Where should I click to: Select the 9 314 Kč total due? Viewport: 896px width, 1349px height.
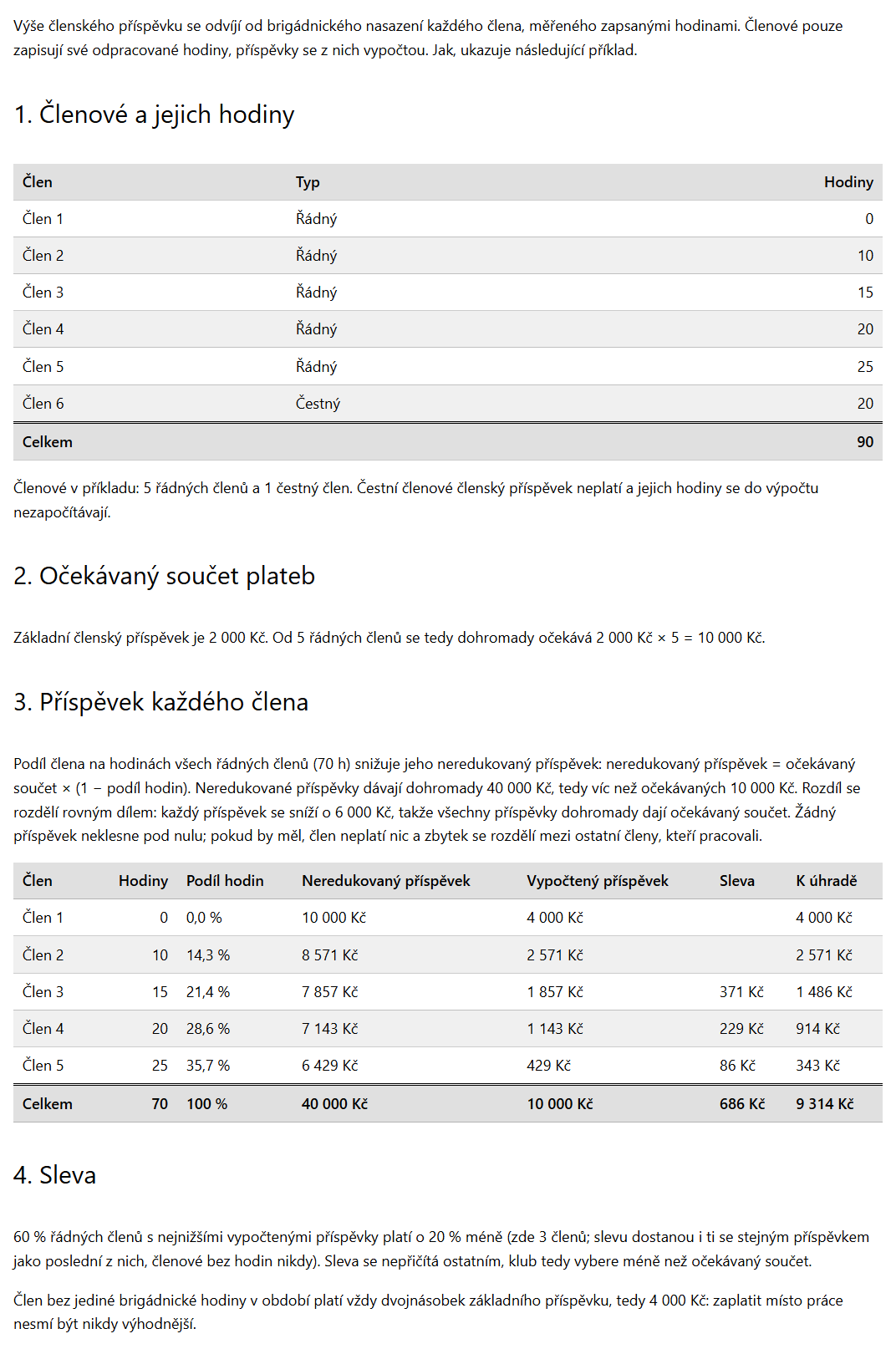825,1104
